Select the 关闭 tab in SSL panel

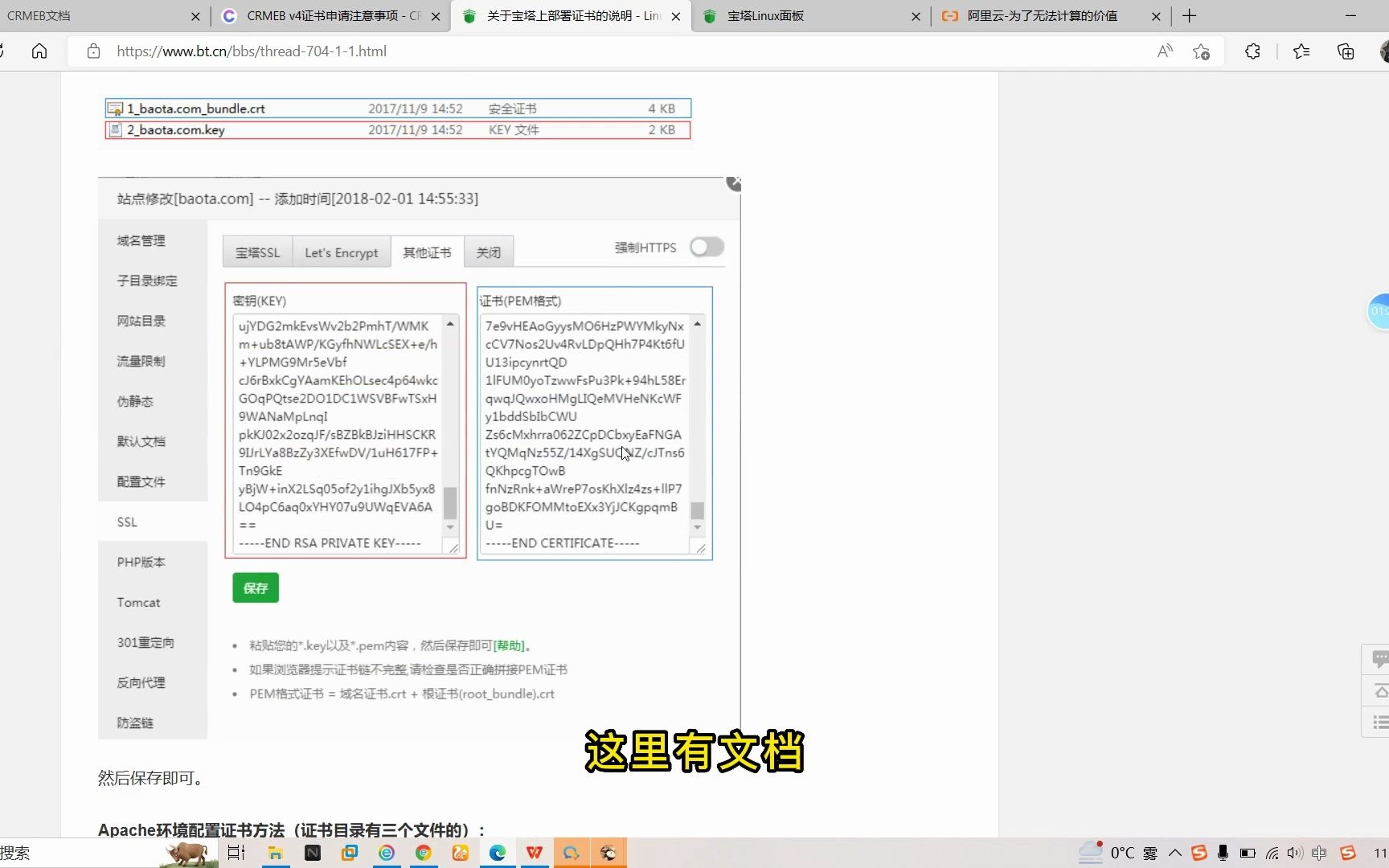coord(488,252)
